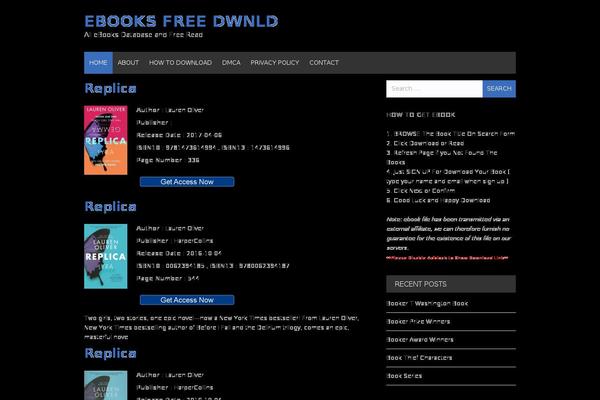The image size is (600, 400).
Task: Click Publisher HarperCollins line in second entry
Action: tap(174, 241)
